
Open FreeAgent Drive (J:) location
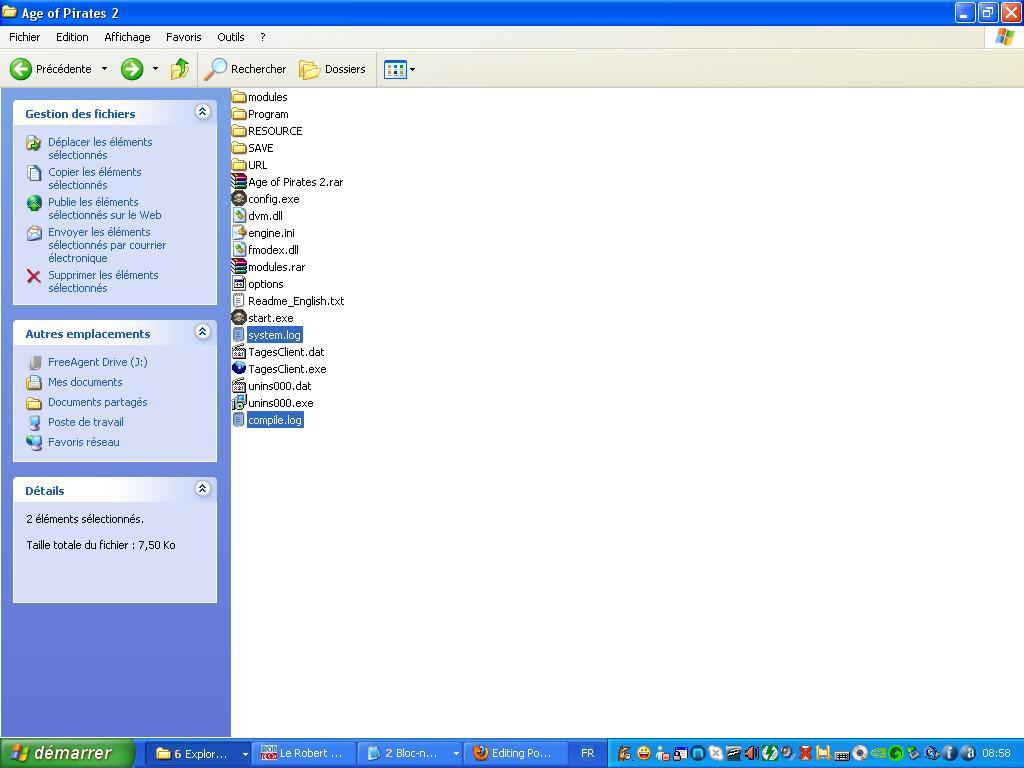tap(97, 362)
